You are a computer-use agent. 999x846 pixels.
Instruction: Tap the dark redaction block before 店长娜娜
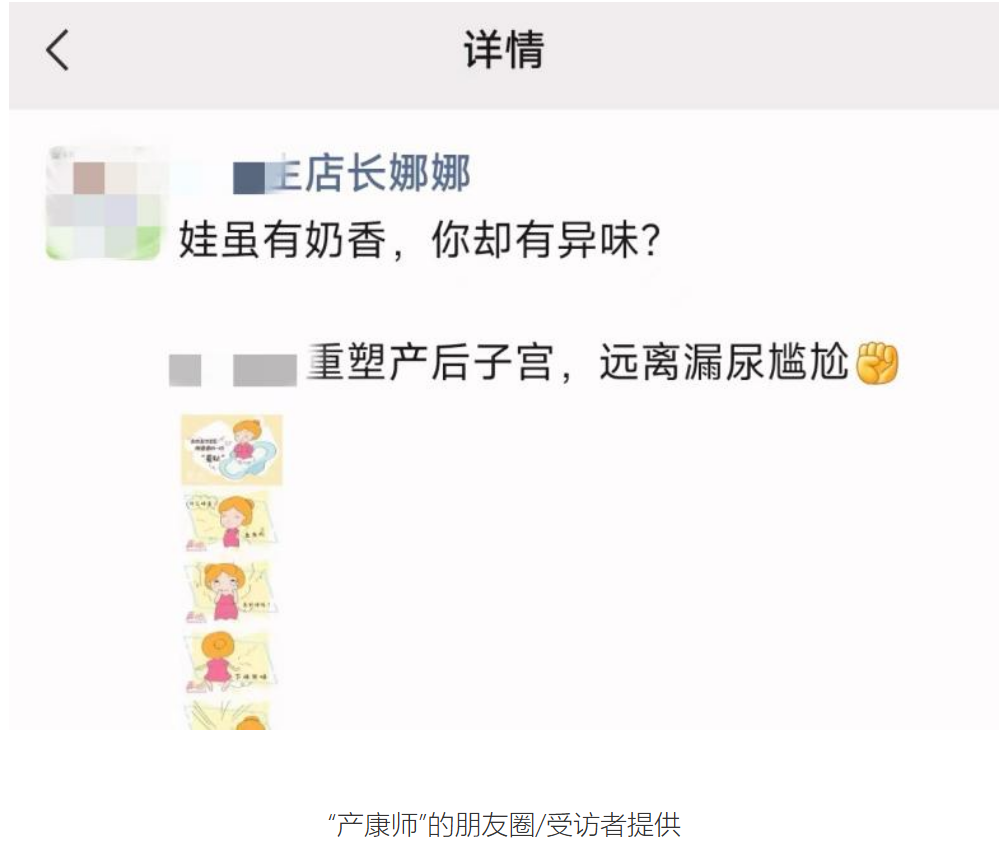[249, 178]
